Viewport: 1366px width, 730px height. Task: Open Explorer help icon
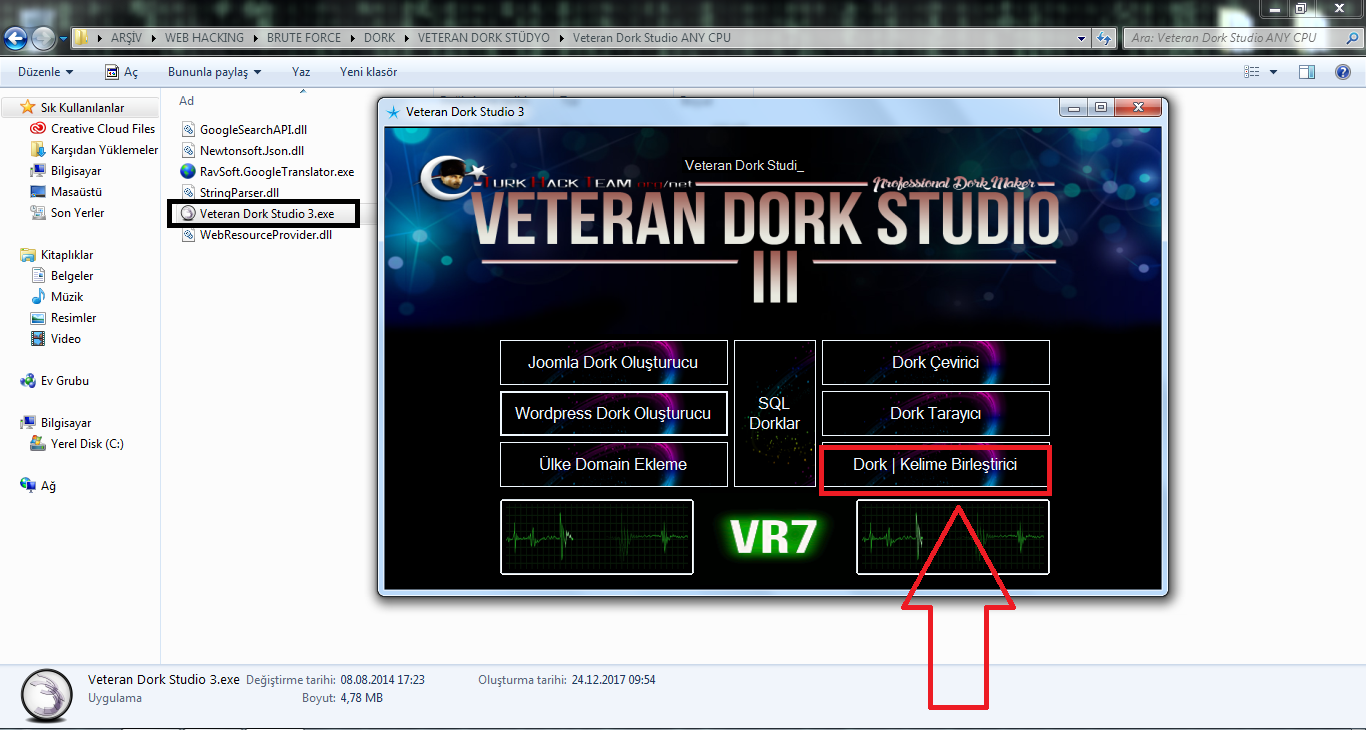1343,72
